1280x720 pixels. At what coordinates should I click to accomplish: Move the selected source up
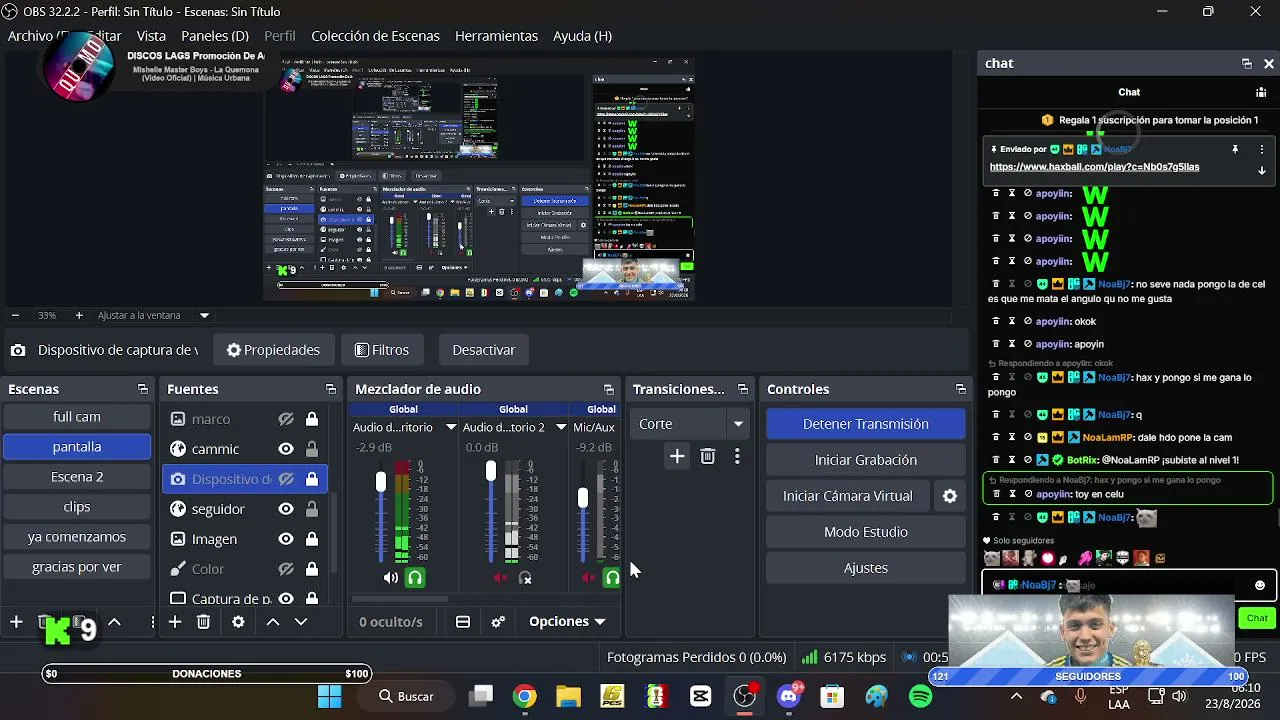click(x=272, y=622)
